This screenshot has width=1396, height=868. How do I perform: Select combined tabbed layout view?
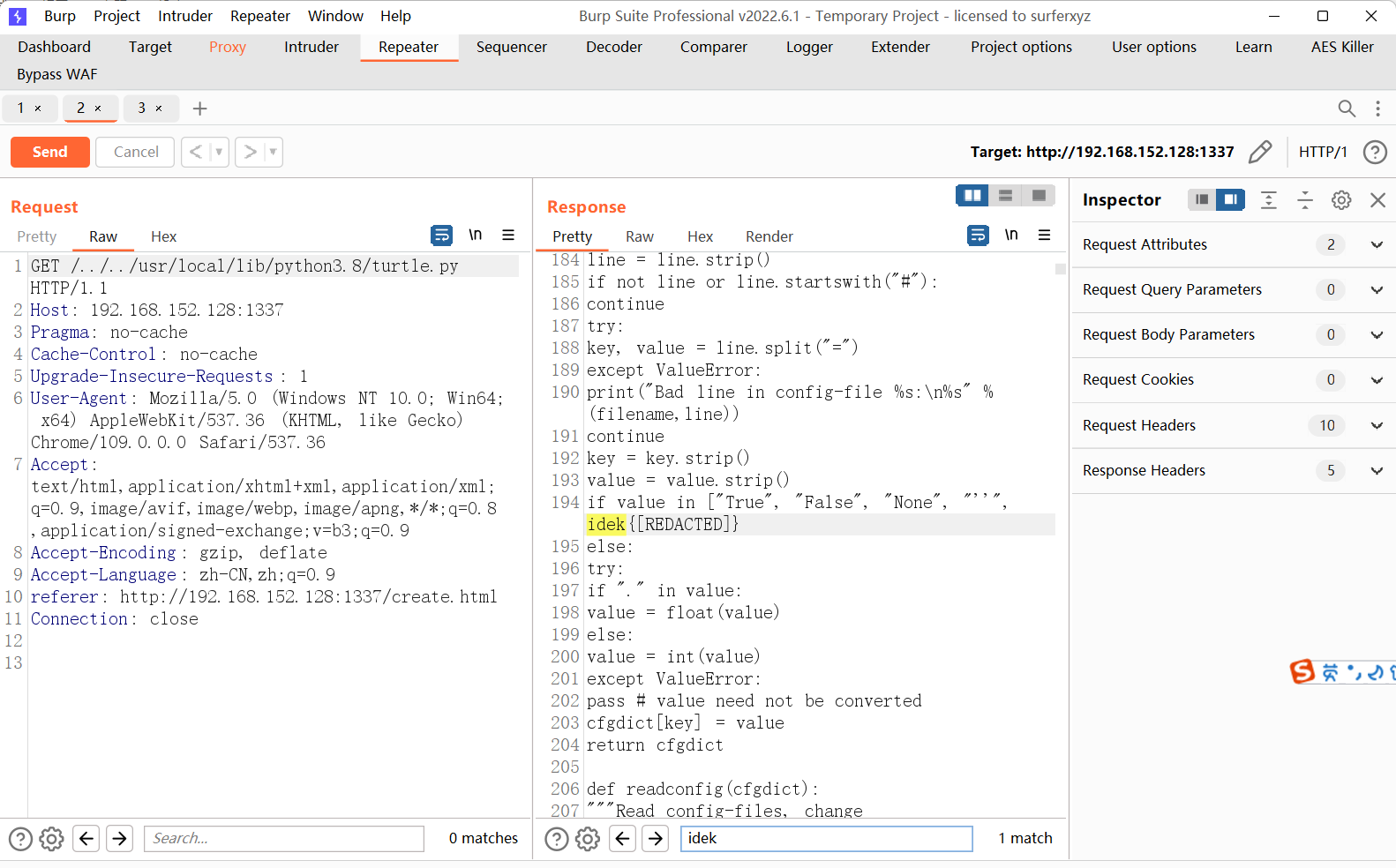click(x=1039, y=195)
